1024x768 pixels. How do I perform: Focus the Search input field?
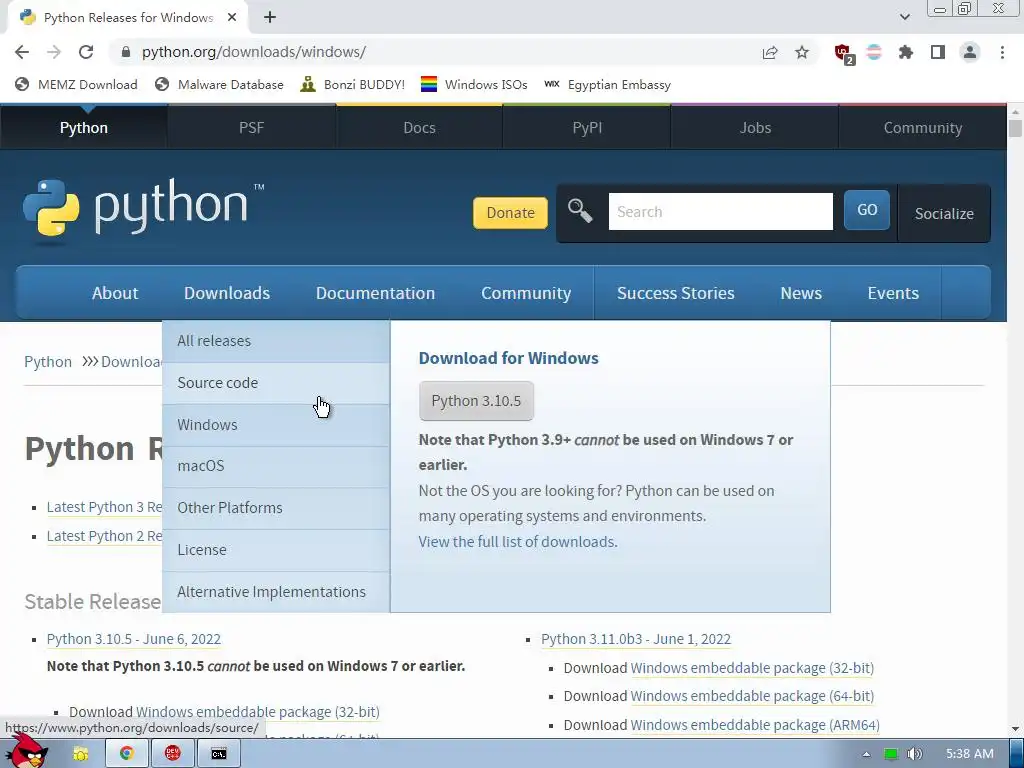[x=720, y=212]
